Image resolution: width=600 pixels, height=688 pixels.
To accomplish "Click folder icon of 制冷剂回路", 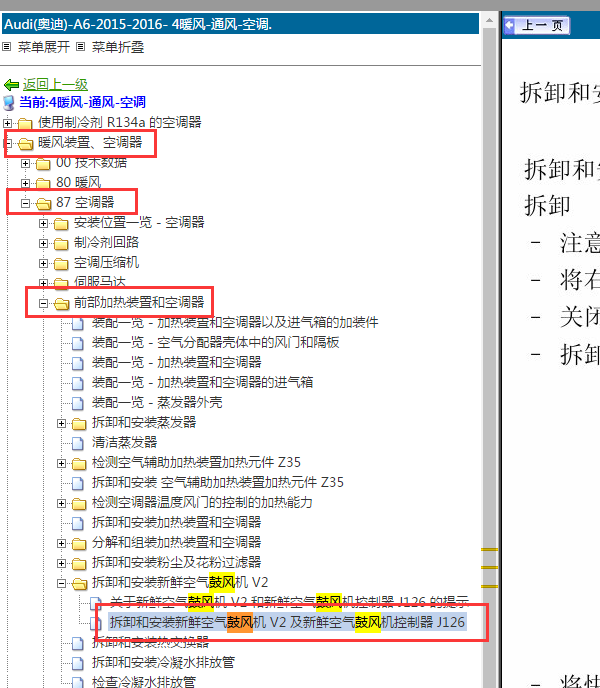I will [x=61, y=243].
